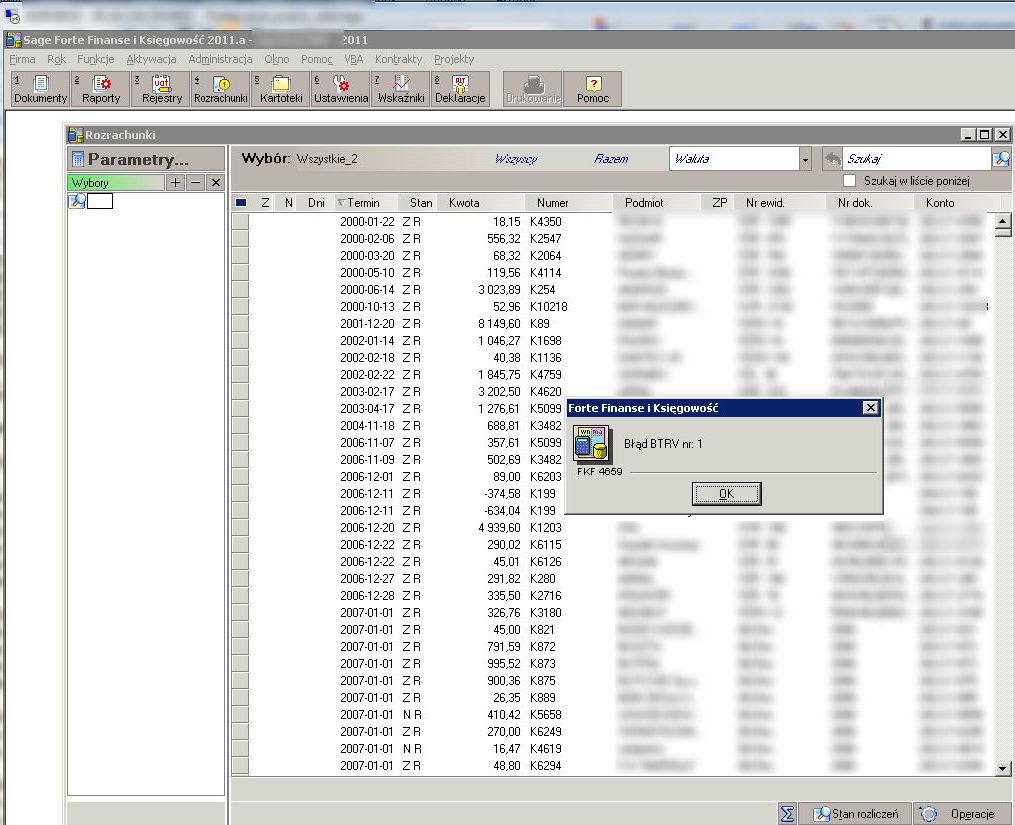
Task: Toggle row selector for K1698 row
Action: 240,341
